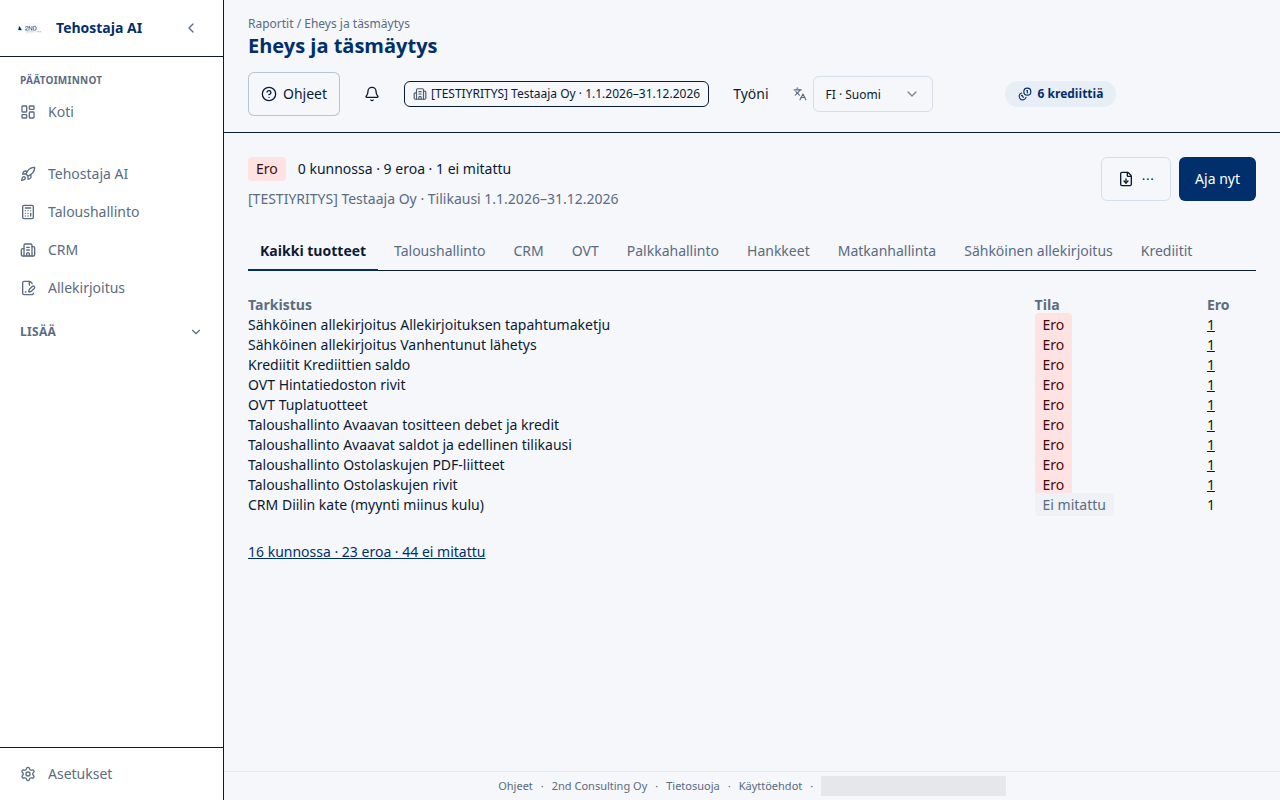Click the Aja nyt button

click(x=1217, y=179)
